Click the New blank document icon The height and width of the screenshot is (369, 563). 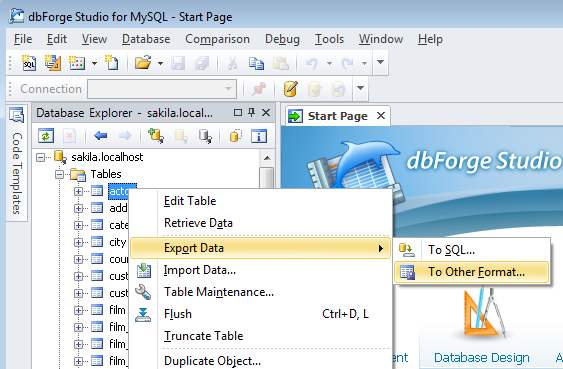coord(112,63)
